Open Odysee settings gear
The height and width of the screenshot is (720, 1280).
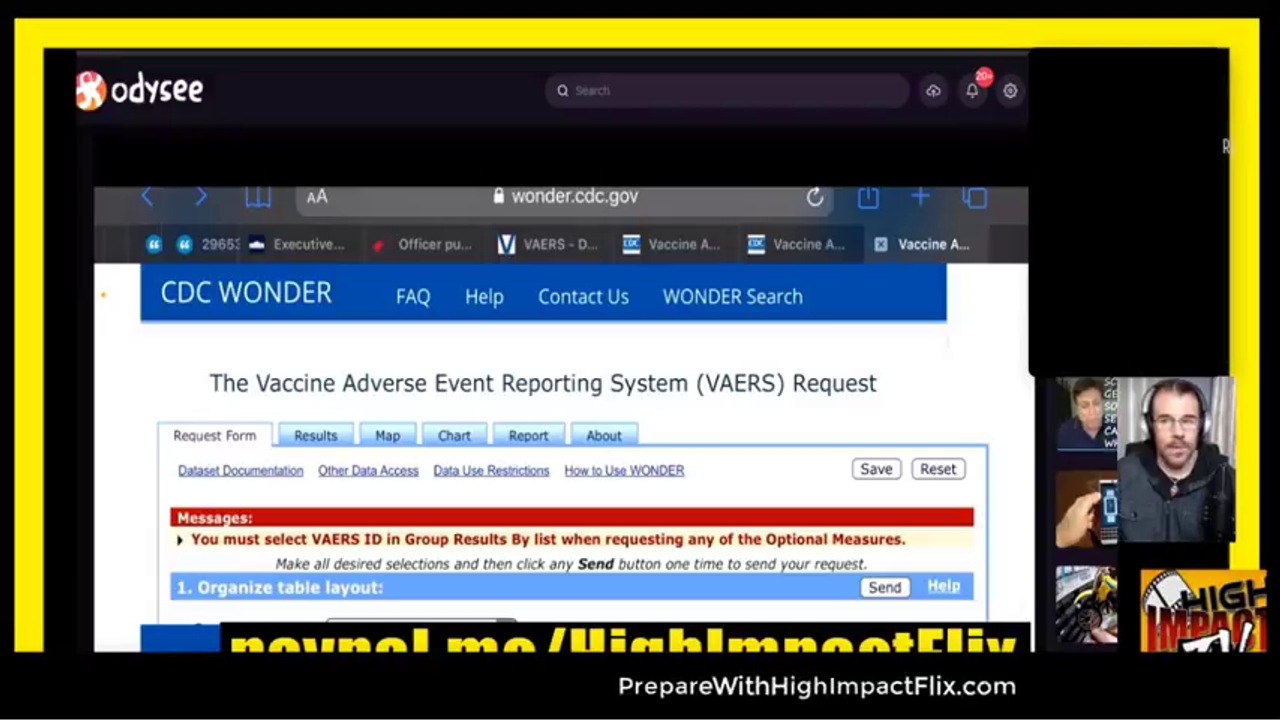tap(1010, 91)
